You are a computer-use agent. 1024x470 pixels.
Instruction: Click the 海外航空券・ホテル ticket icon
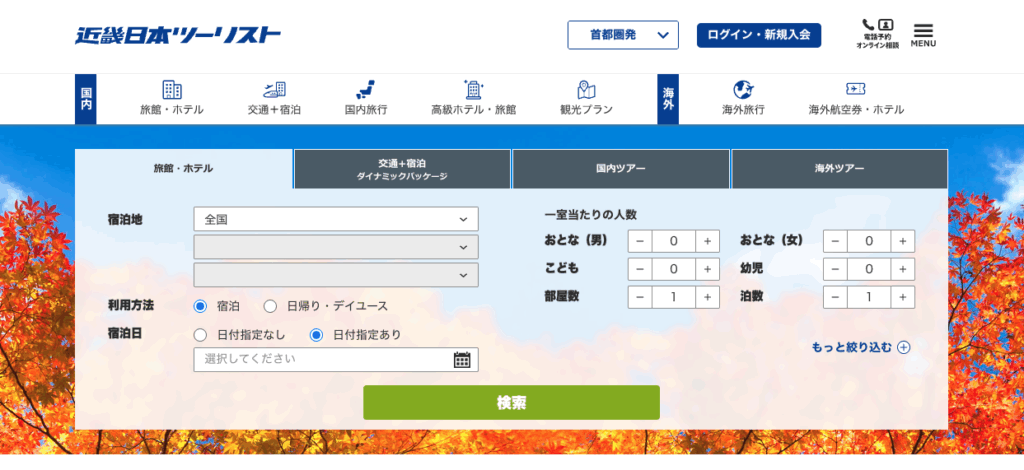pyautogui.click(x=856, y=90)
